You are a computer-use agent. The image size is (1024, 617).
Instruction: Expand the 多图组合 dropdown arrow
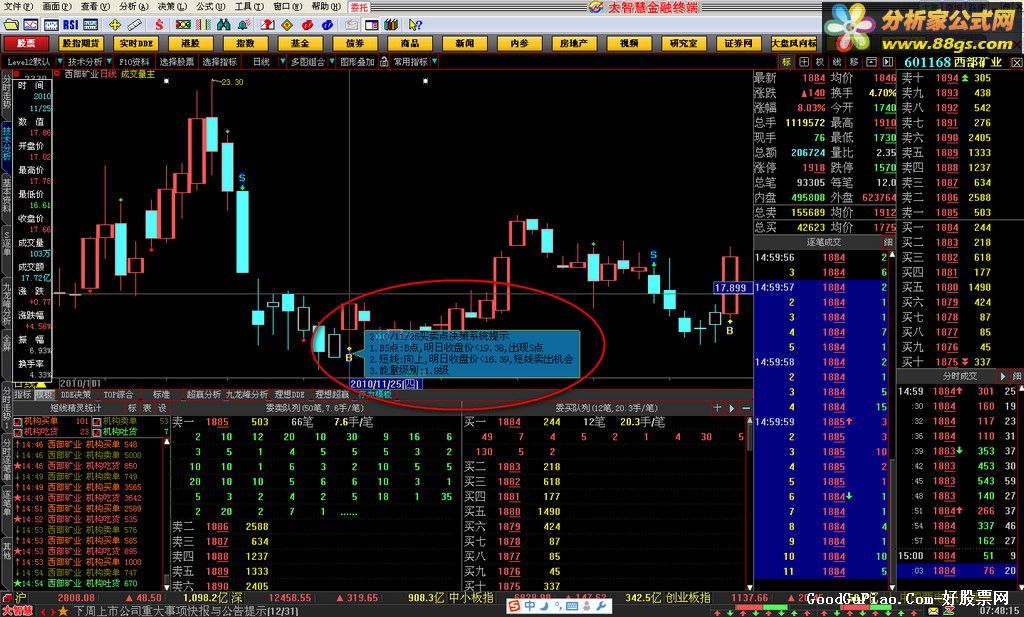(x=330, y=62)
